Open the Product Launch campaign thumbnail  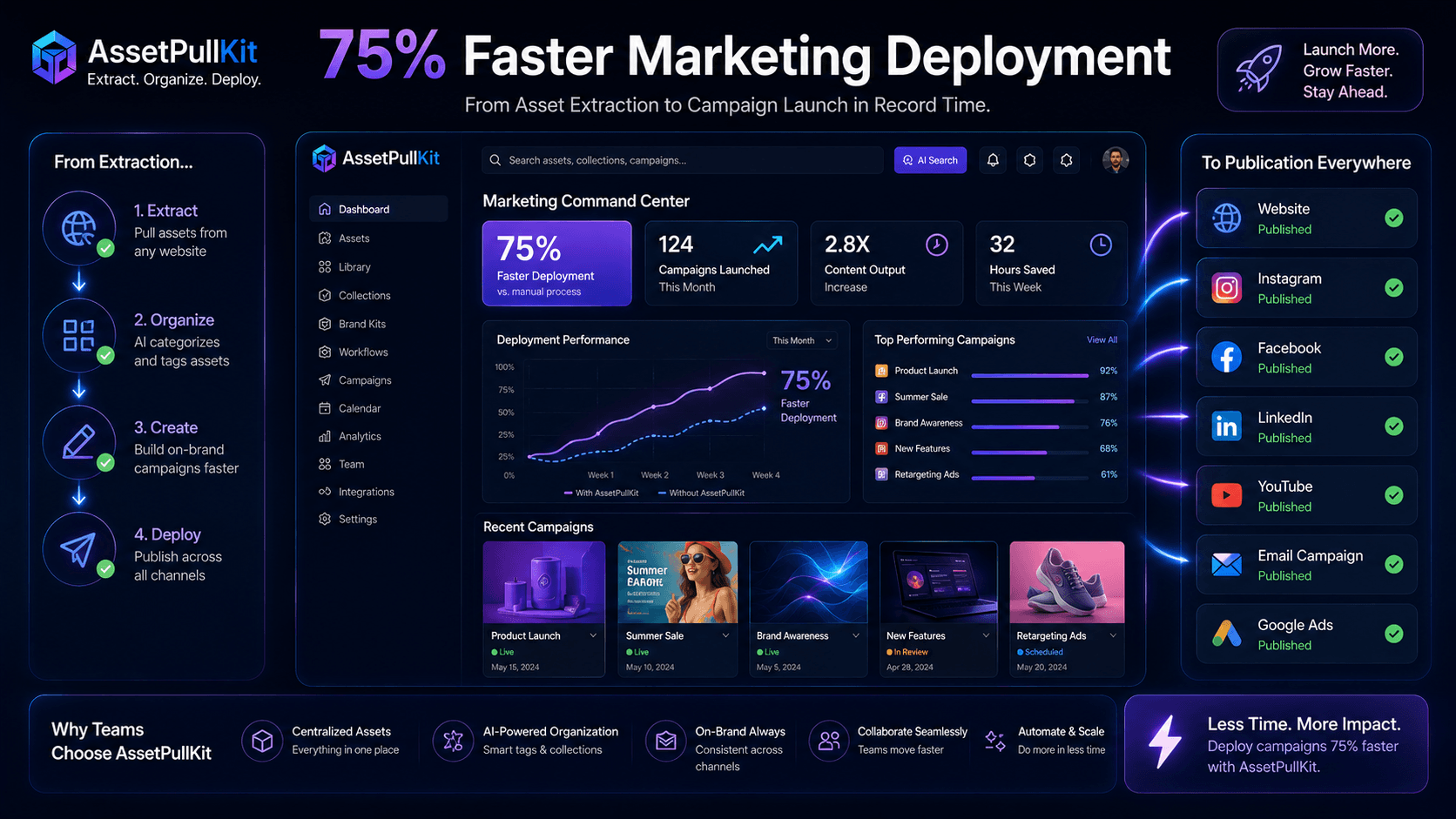coord(544,582)
